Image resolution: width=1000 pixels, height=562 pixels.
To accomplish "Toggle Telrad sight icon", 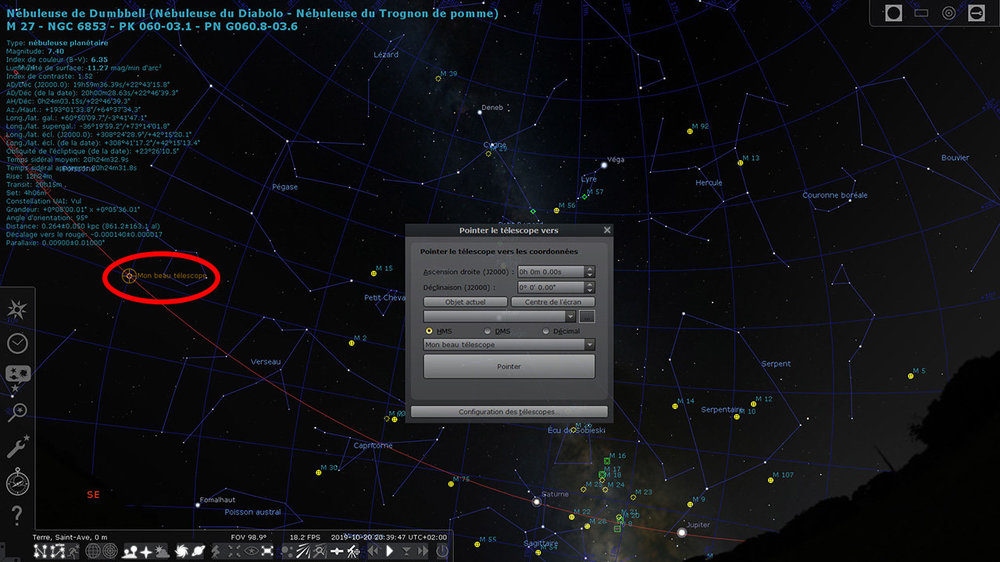I will pos(949,13).
